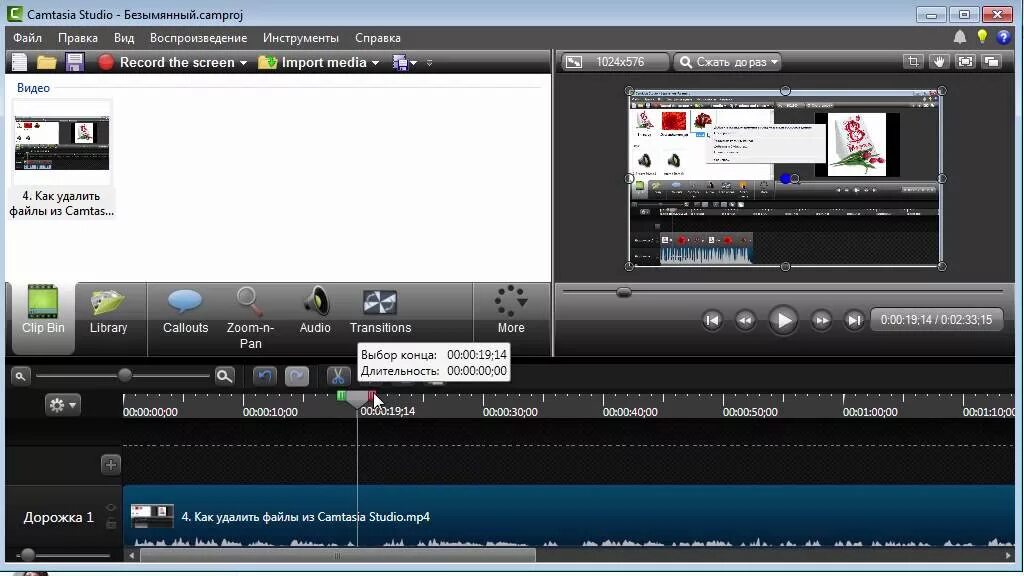The width and height of the screenshot is (1024, 576).
Task: Save project with the floppy disk icon
Action: click(74, 62)
